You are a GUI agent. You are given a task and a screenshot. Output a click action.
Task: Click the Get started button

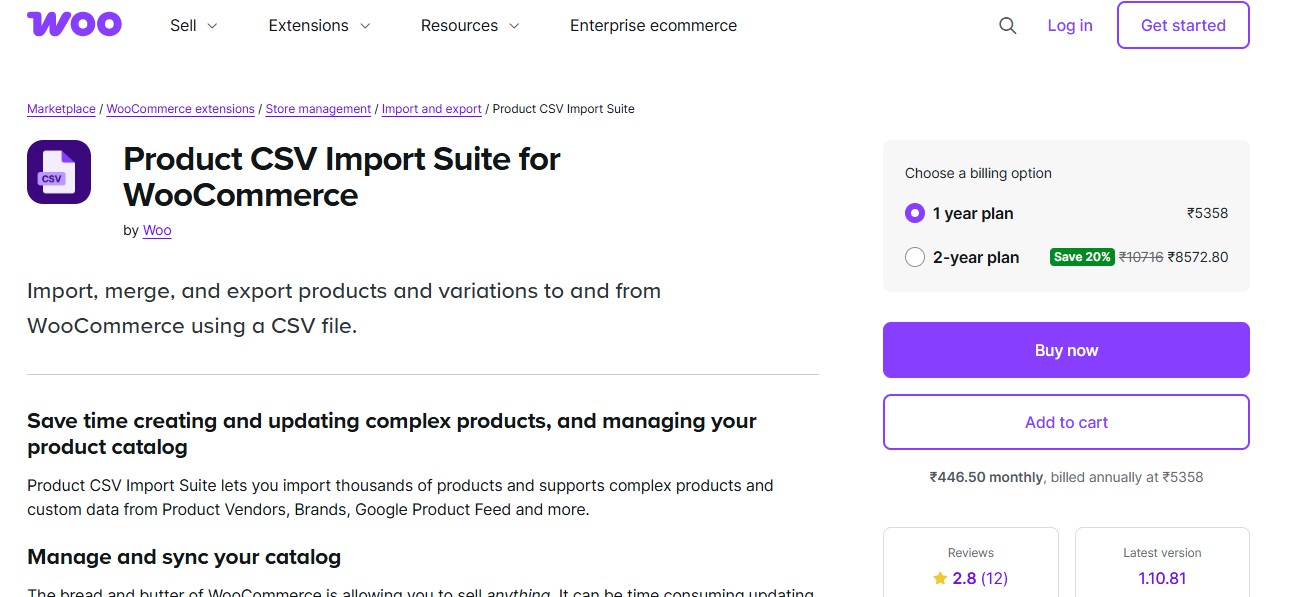coord(1183,25)
